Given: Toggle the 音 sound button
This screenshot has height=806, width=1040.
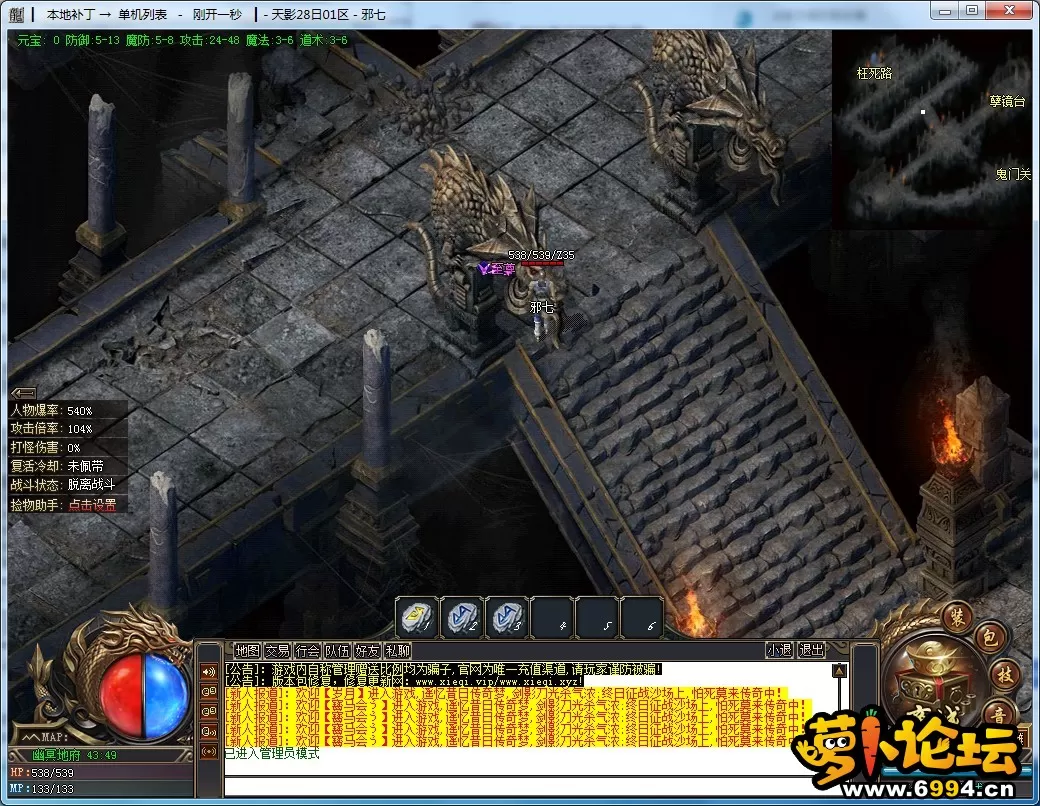Looking at the screenshot, I should (x=998, y=714).
